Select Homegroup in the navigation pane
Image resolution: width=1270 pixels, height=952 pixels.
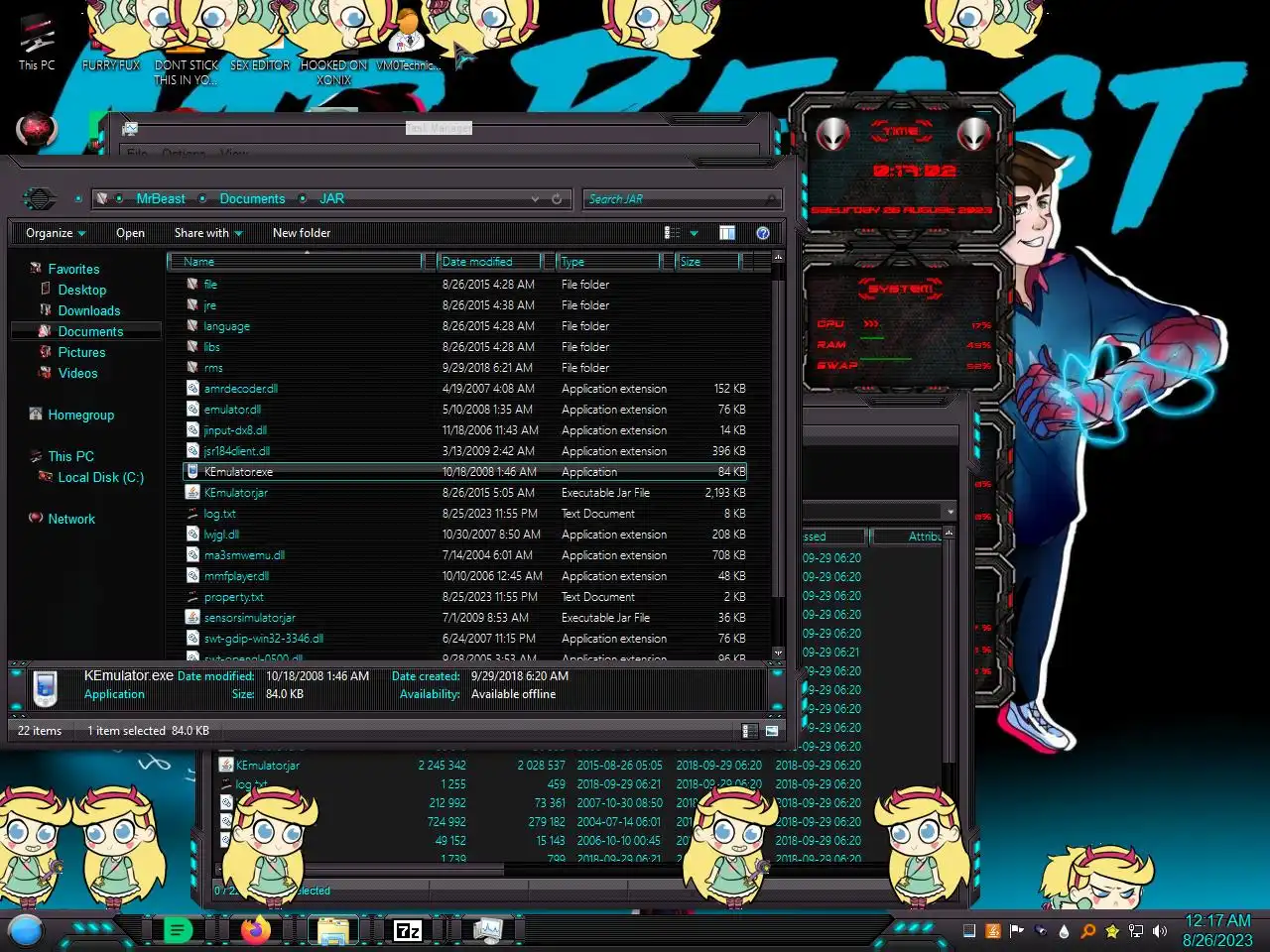(80, 416)
